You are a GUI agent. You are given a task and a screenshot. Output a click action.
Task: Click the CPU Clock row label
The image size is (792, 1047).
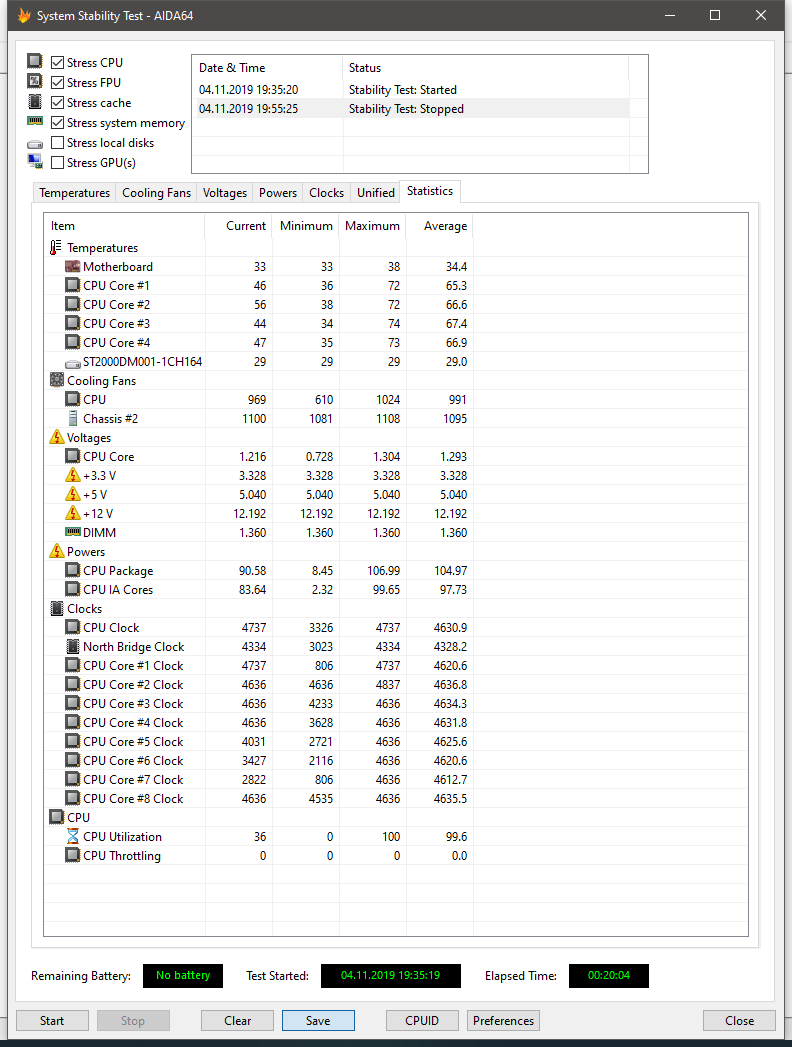pos(111,628)
